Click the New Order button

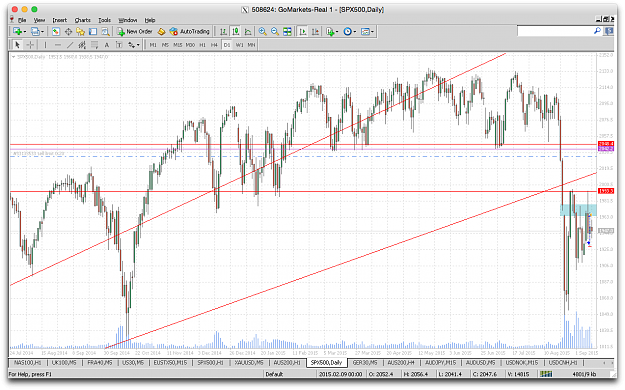(135, 32)
